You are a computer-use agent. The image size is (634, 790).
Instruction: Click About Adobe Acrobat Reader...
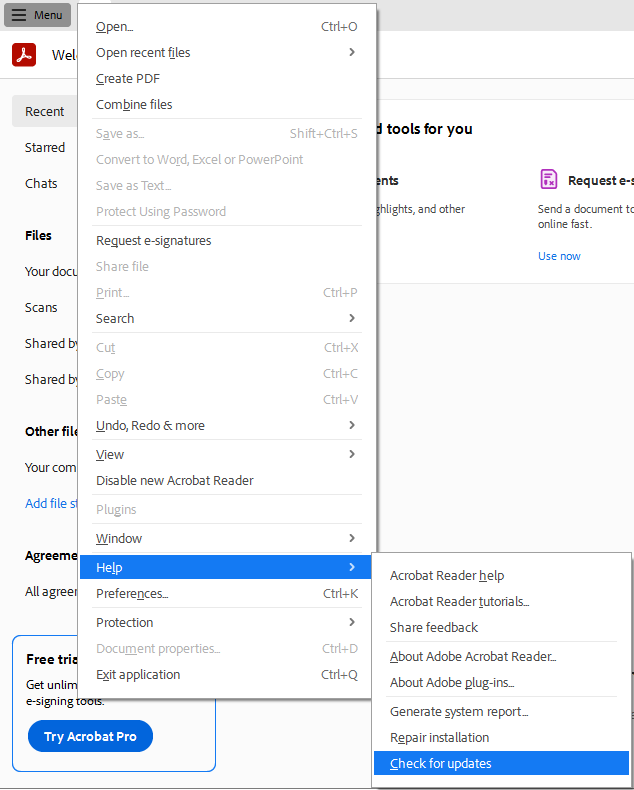pos(501,656)
